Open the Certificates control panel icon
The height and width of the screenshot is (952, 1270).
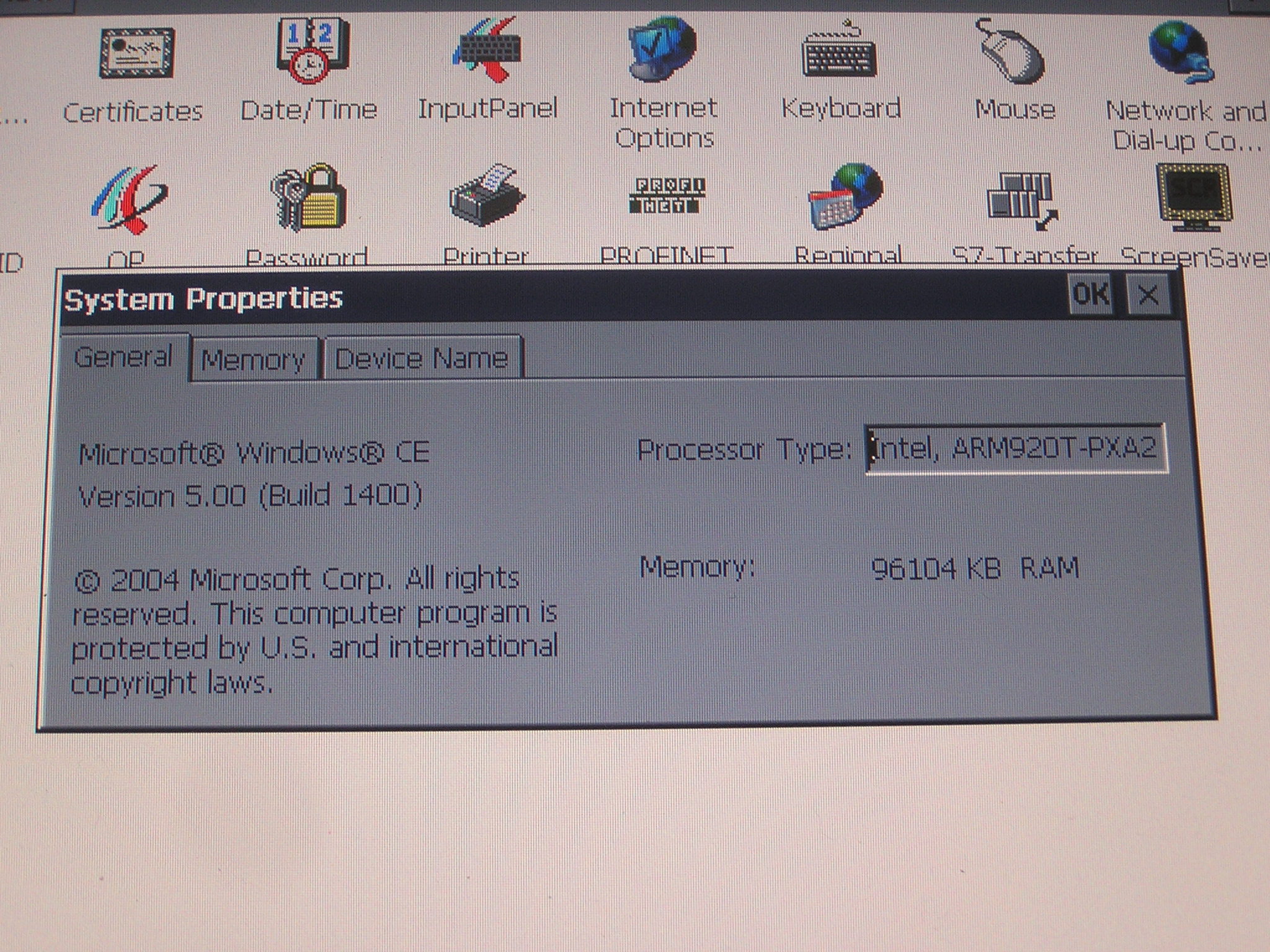[x=136, y=54]
